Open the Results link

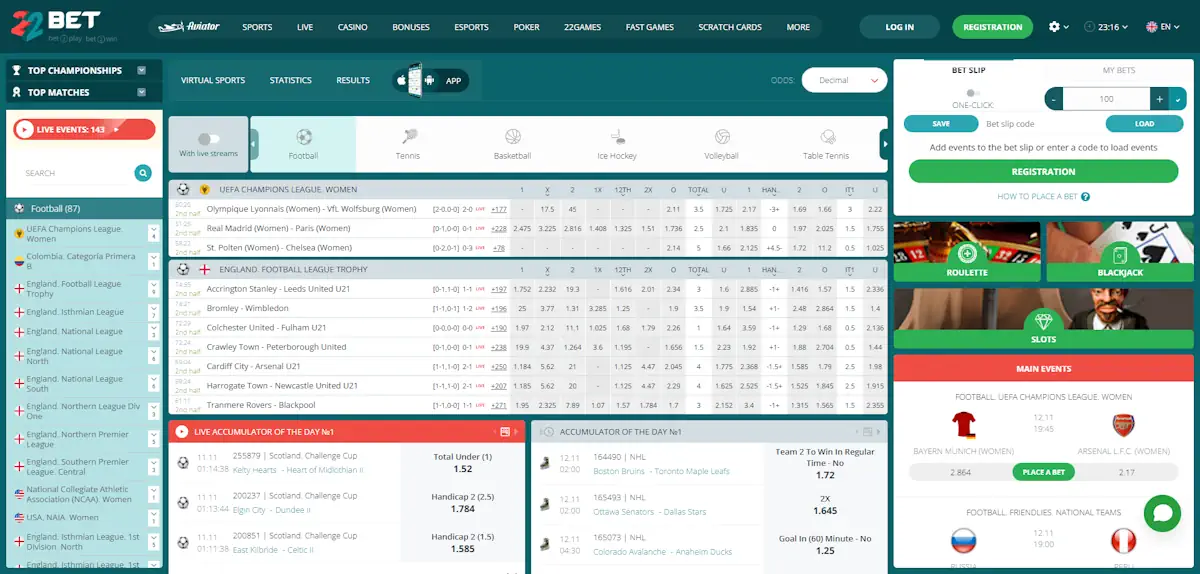pyautogui.click(x=353, y=80)
